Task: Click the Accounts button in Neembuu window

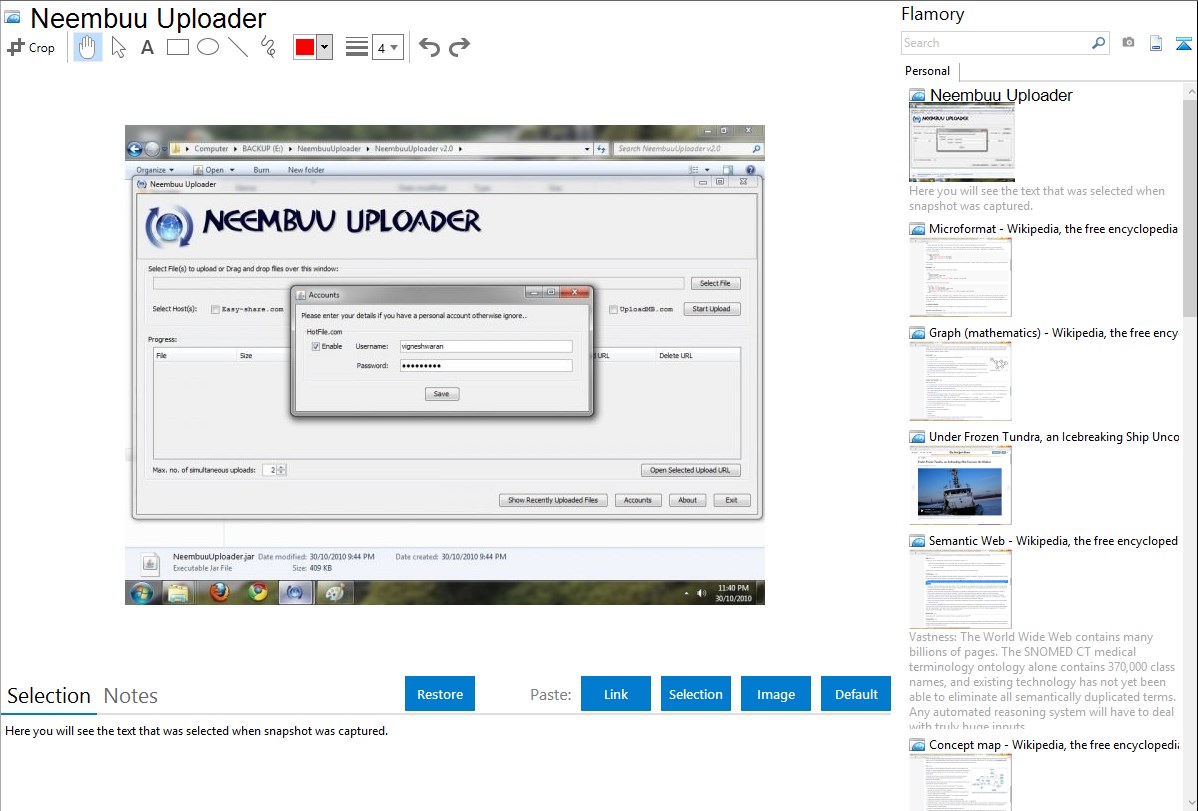Action: (x=638, y=500)
